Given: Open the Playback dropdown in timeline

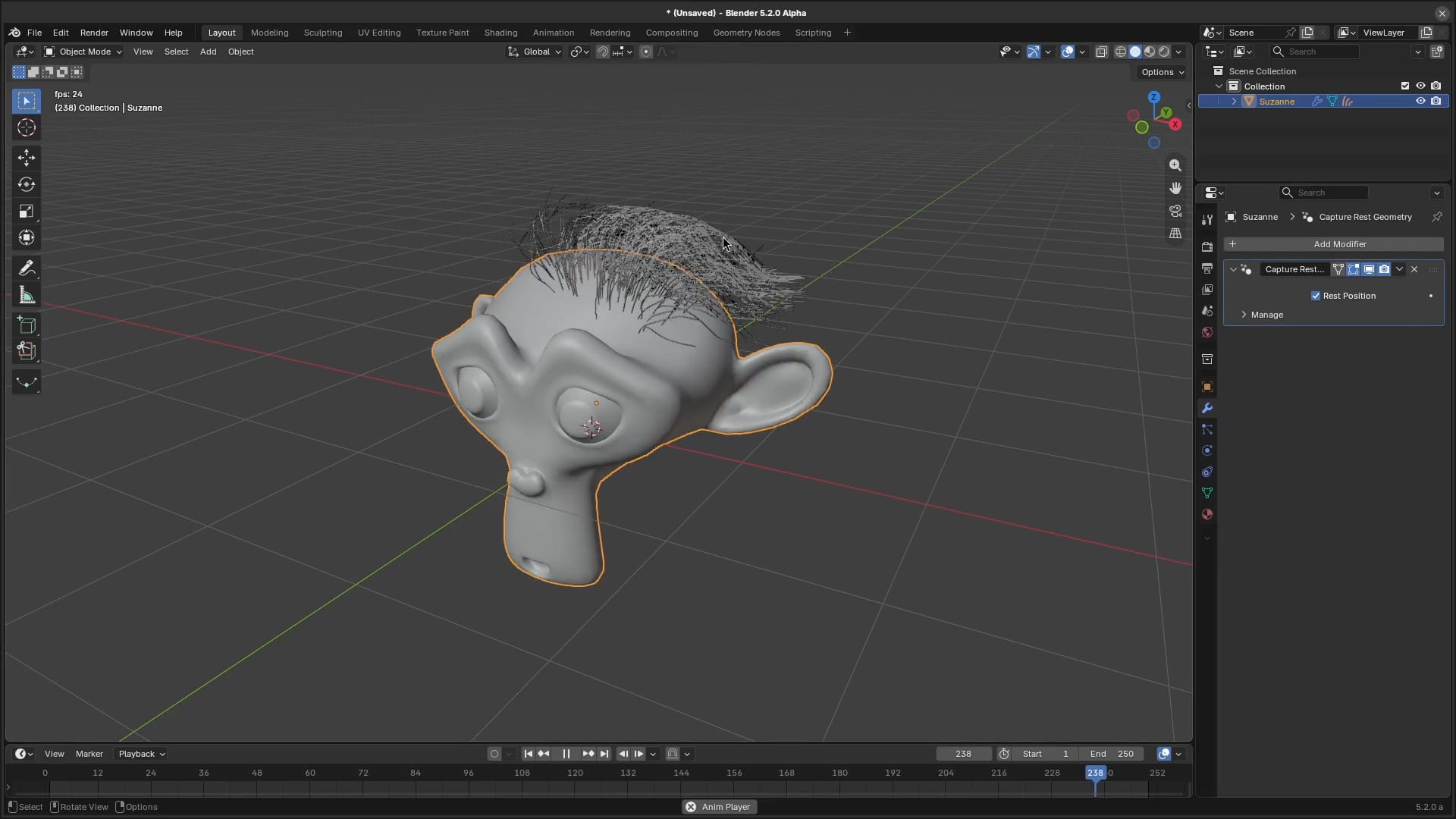Looking at the screenshot, I should (x=141, y=754).
